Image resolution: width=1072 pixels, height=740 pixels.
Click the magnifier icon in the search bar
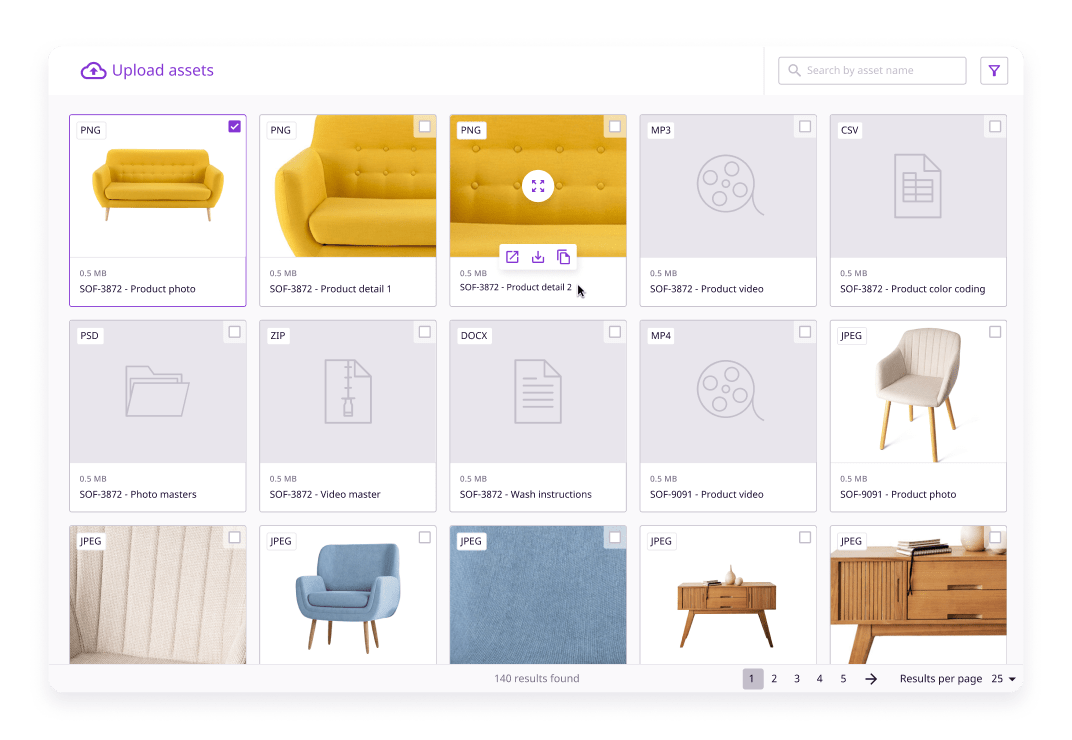pyautogui.click(x=794, y=70)
